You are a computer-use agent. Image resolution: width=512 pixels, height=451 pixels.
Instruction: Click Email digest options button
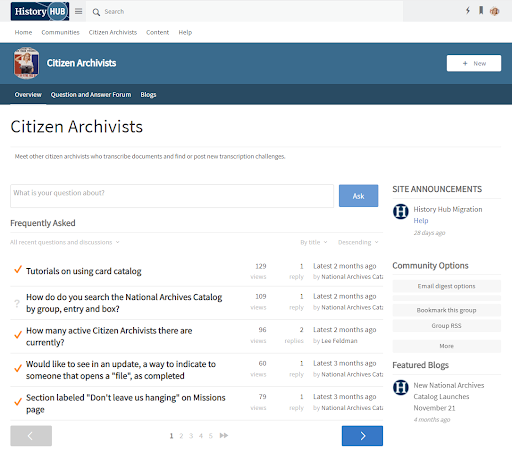click(446, 286)
